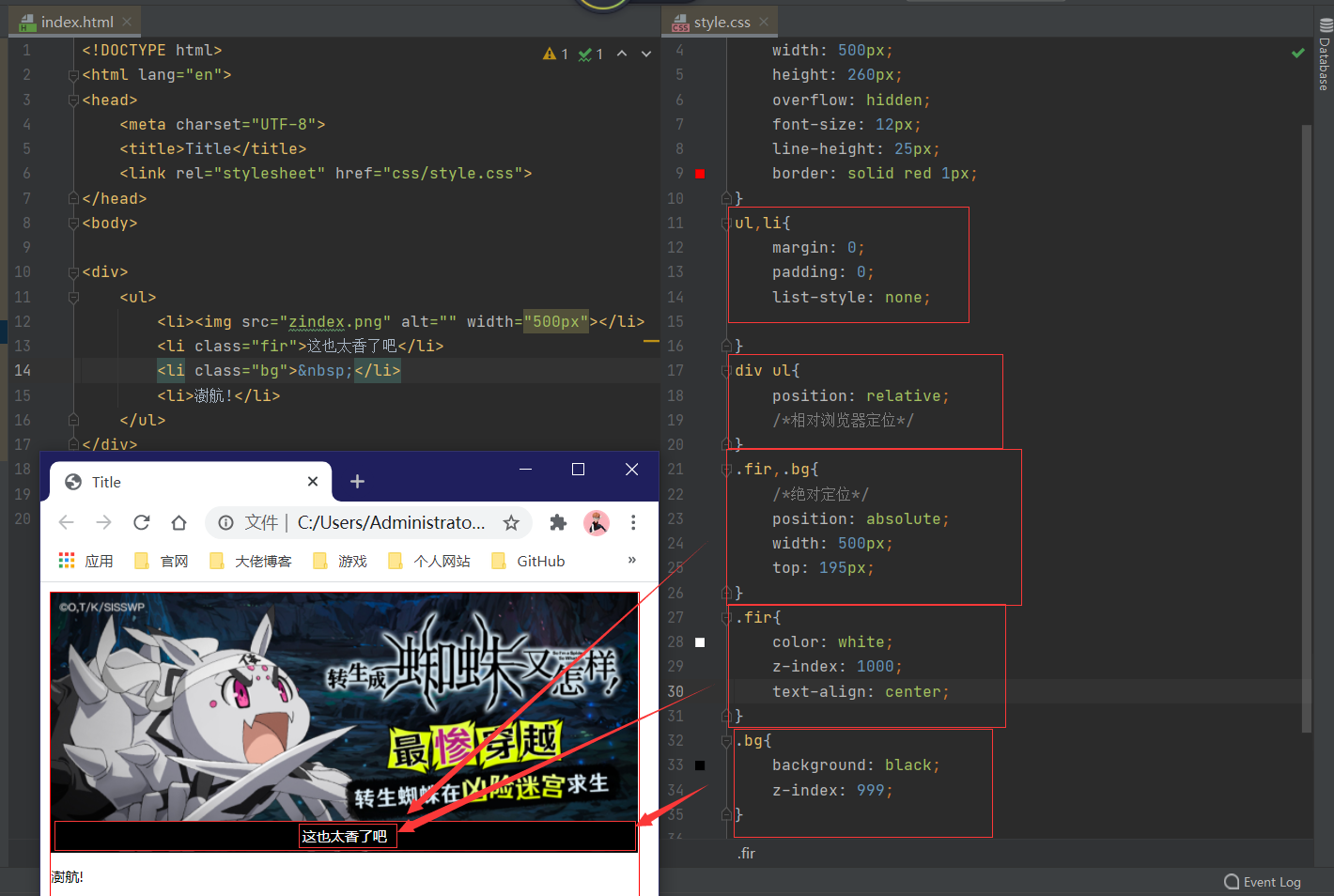This screenshot has width=1334, height=896.
Task: Click the red color swatch in gutter
Action: pos(699,174)
